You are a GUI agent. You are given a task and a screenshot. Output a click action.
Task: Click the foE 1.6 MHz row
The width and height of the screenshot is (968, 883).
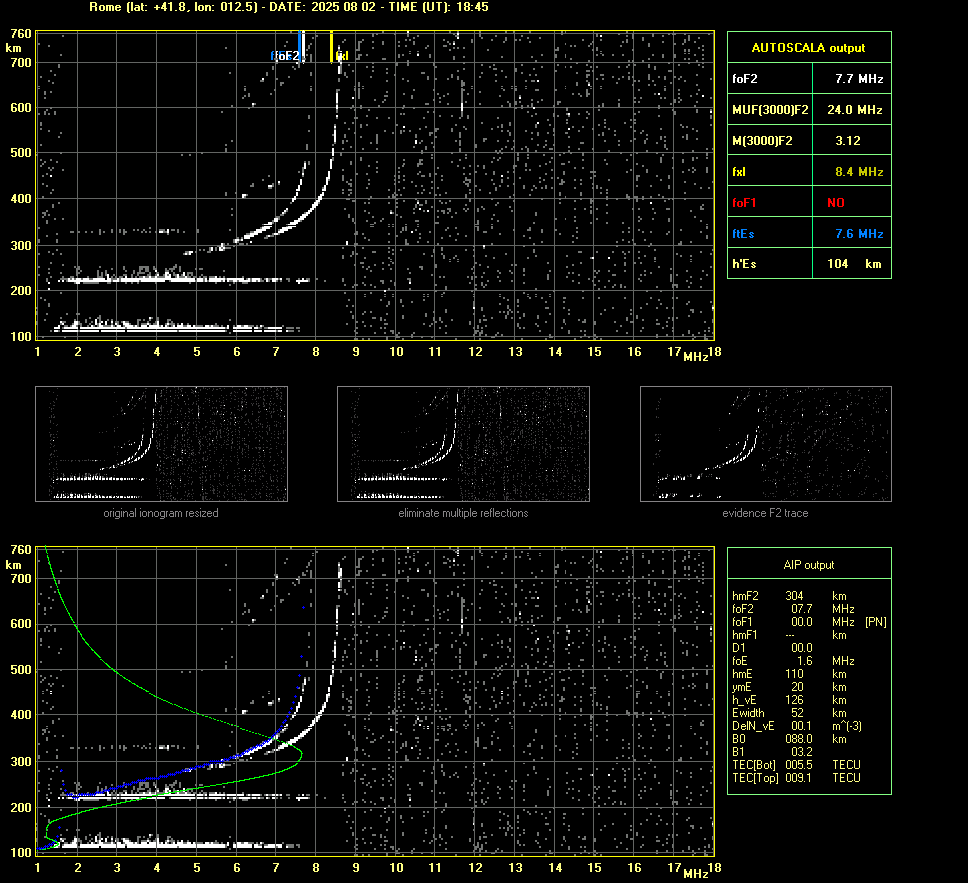tap(794, 661)
